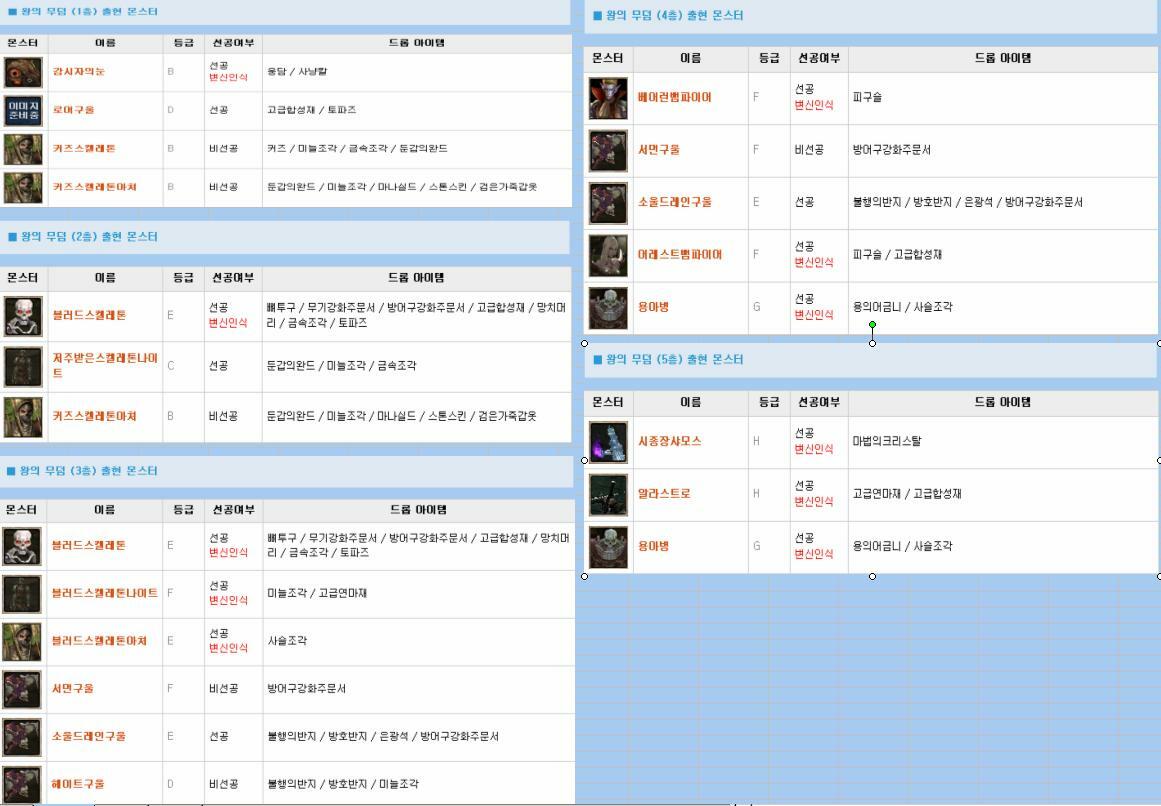Image resolution: width=1161 pixels, height=806 pixels.
Task: Click the 감시자의눈 monster portrait icon
Action: click(x=23, y=72)
